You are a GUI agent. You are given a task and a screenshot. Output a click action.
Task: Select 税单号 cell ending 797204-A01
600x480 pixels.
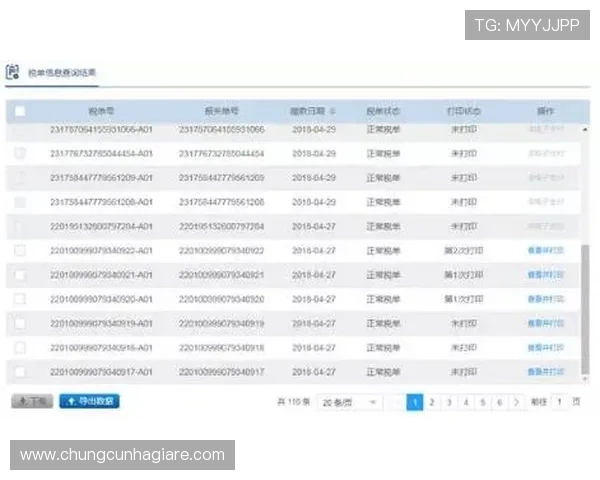click(101, 226)
